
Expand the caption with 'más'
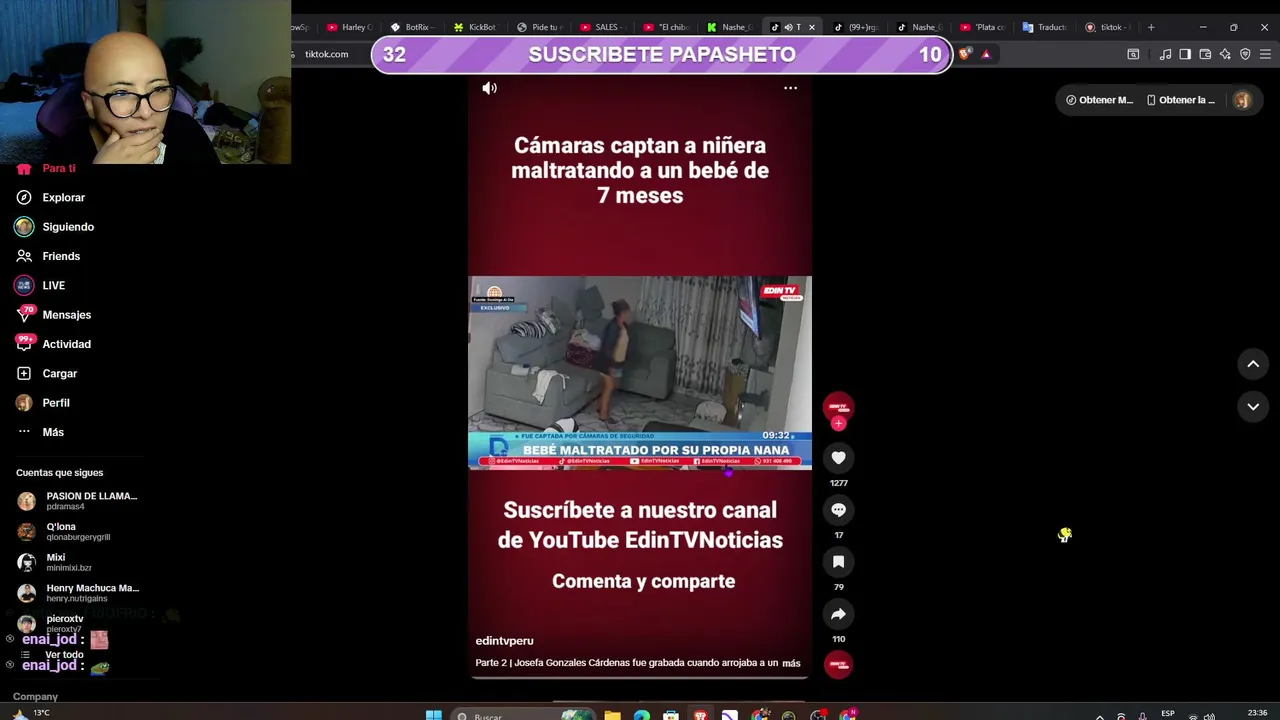tap(791, 663)
